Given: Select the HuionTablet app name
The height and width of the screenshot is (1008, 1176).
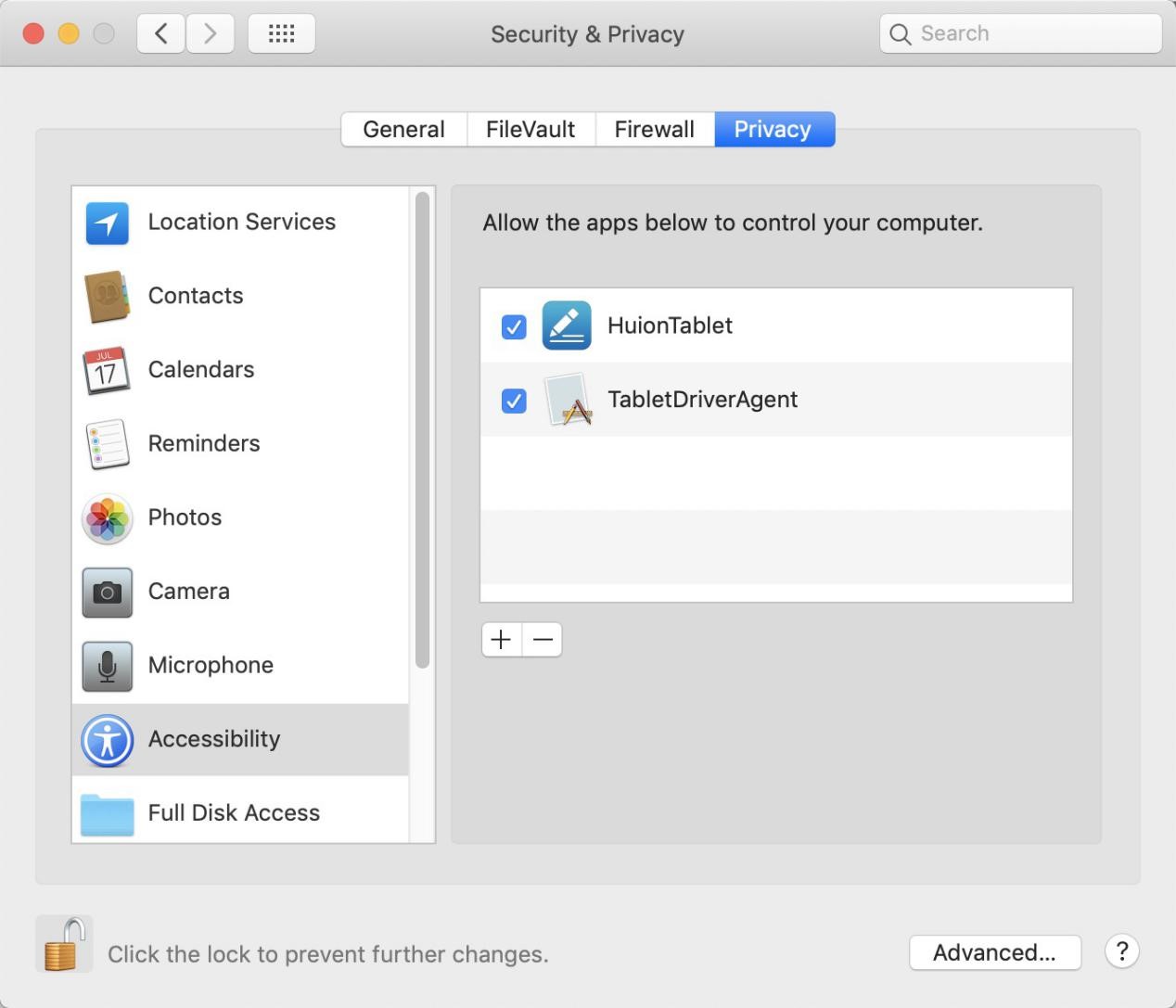Looking at the screenshot, I should [670, 325].
